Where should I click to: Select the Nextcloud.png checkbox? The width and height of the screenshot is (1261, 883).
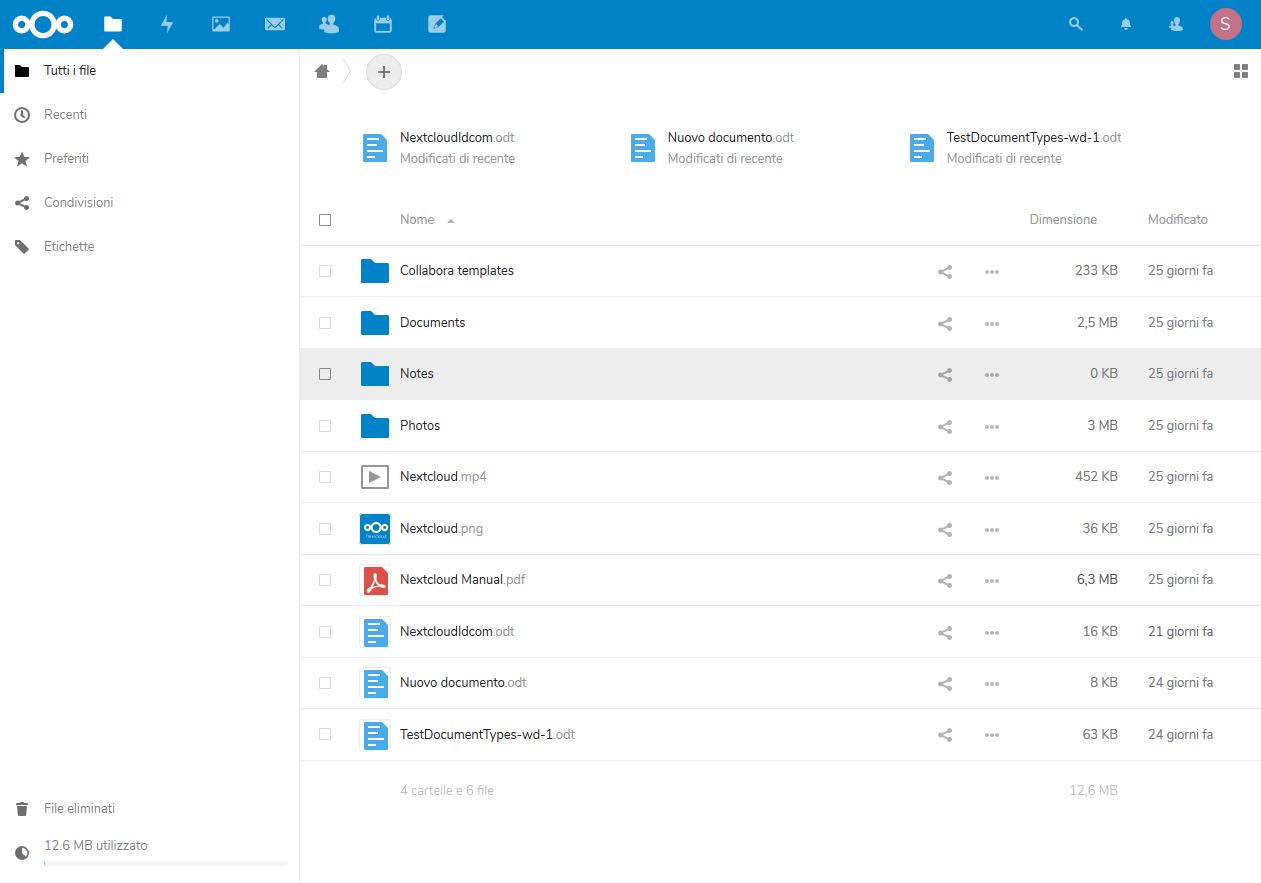(x=325, y=529)
